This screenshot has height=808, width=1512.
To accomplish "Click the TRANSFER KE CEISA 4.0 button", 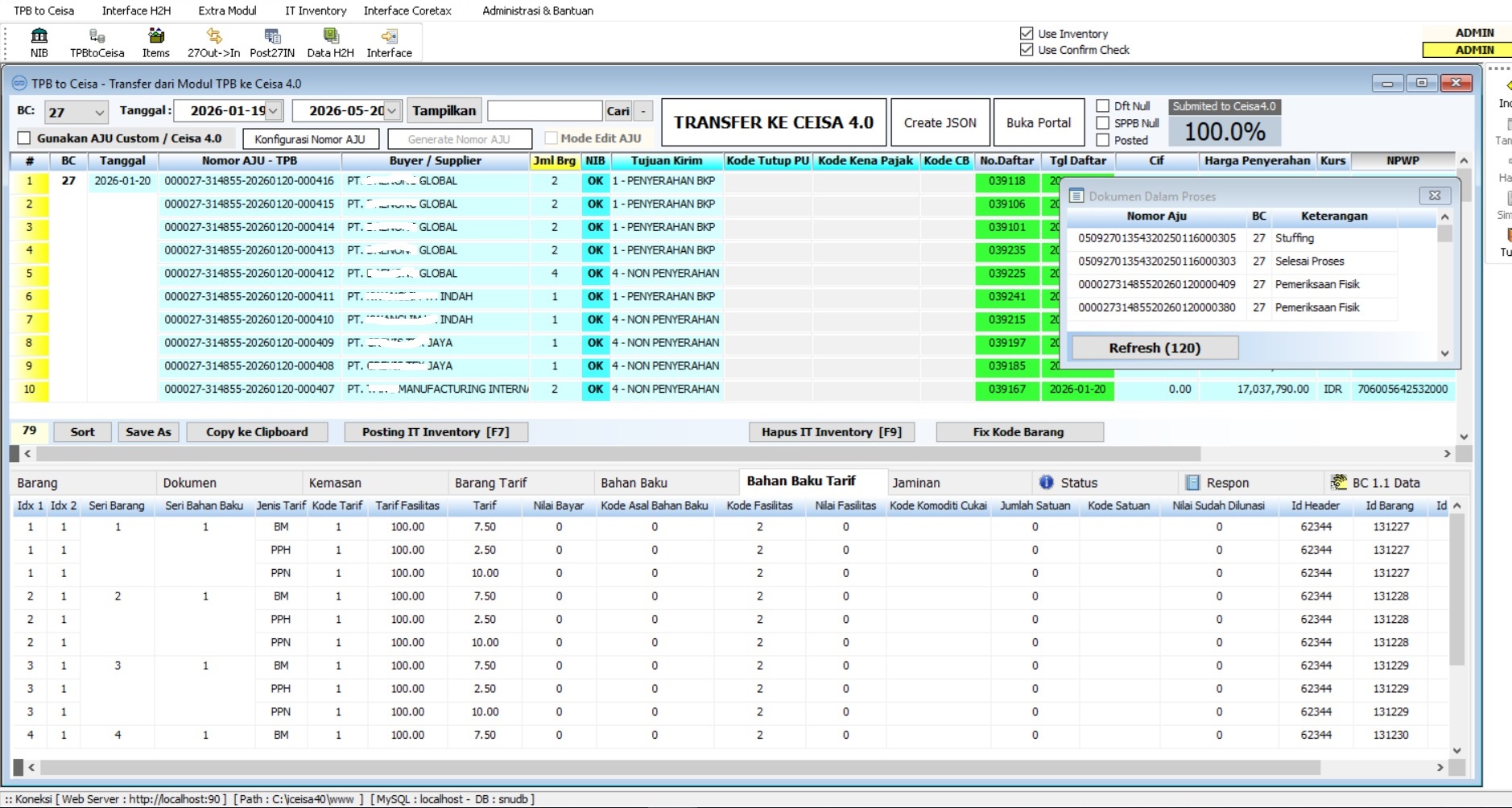I will (774, 122).
